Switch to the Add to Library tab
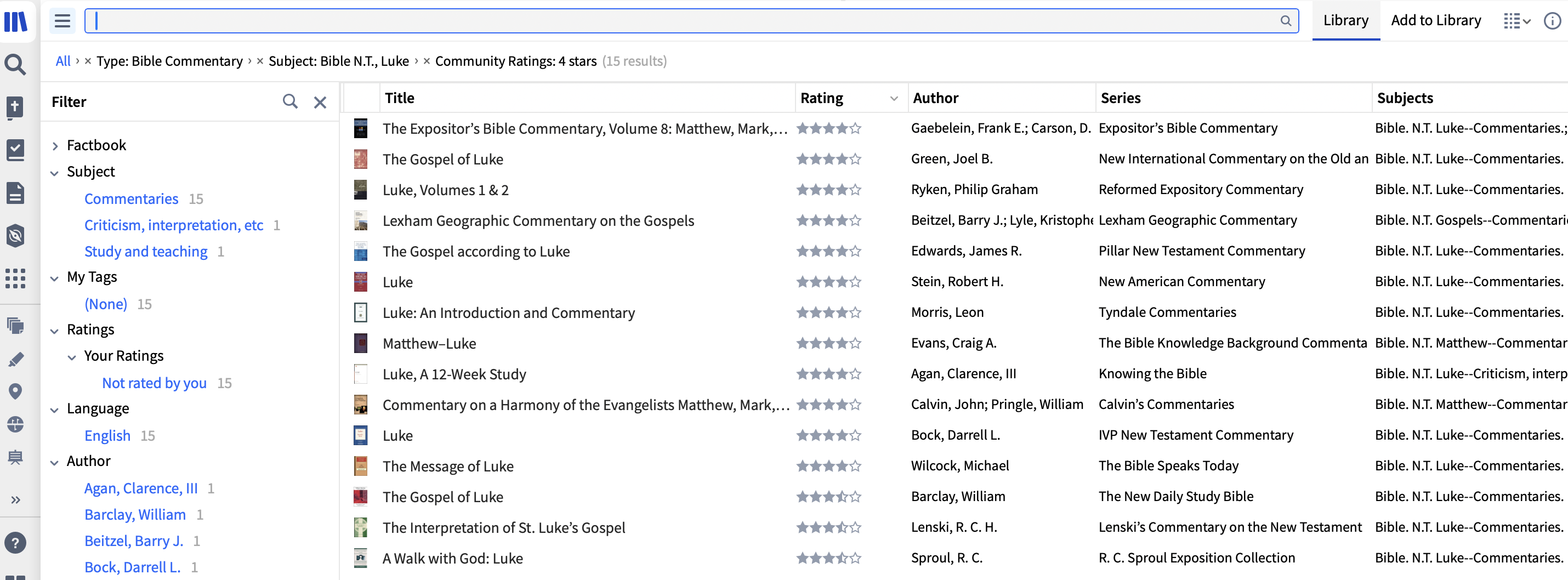 [x=1435, y=21]
